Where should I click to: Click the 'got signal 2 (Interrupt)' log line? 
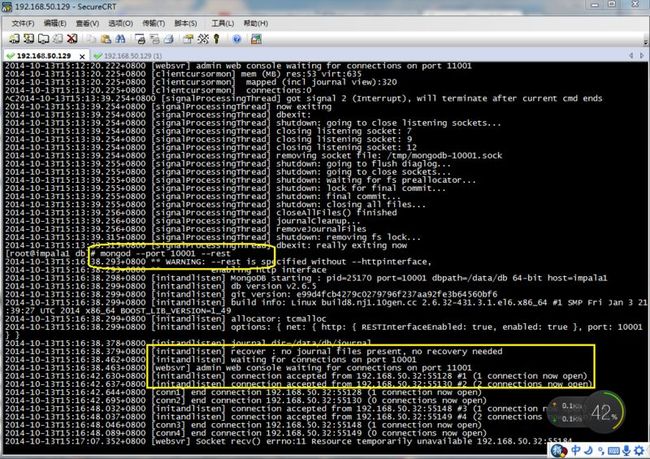point(304,98)
